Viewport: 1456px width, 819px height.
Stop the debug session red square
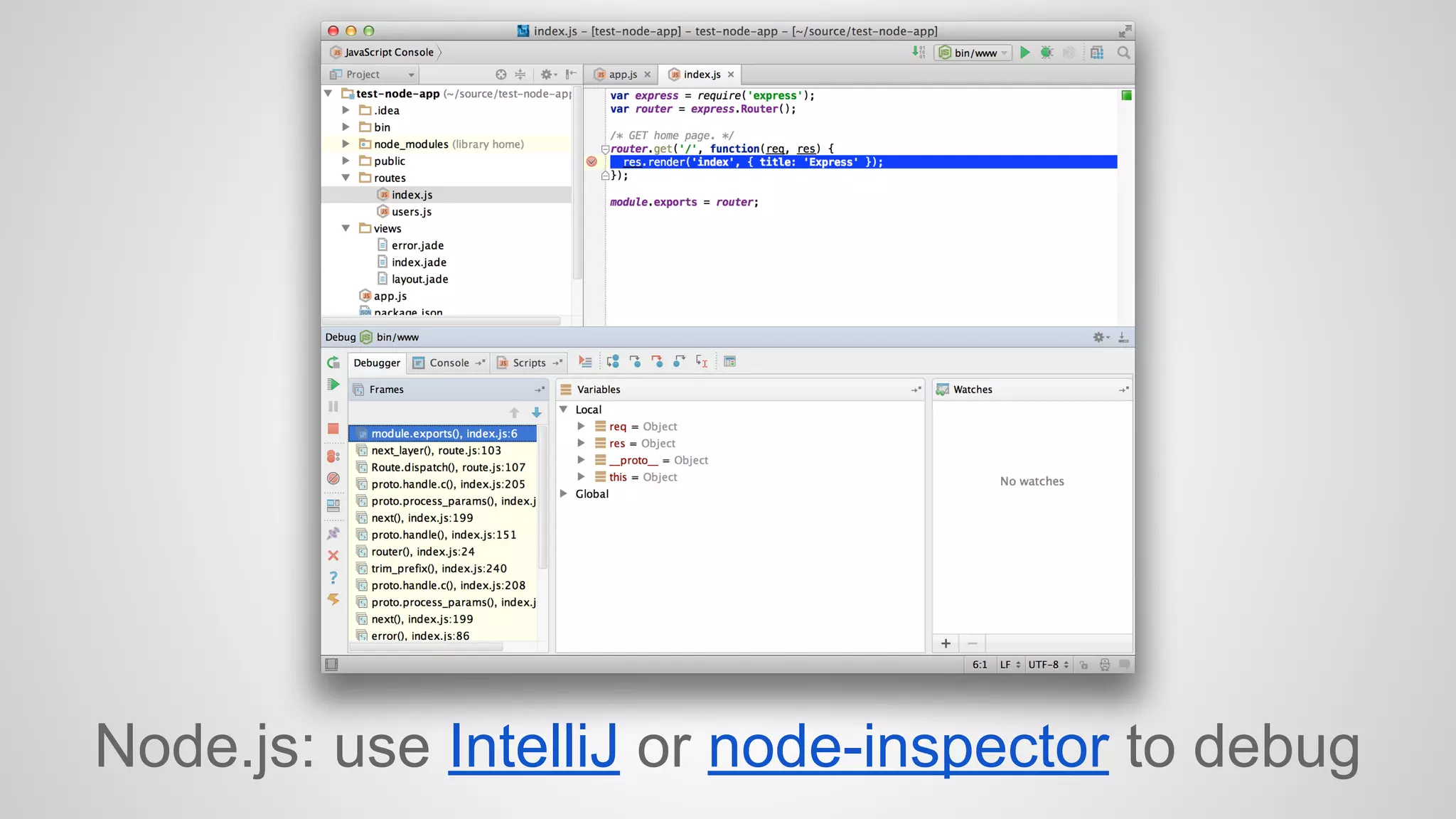tap(333, 429)
